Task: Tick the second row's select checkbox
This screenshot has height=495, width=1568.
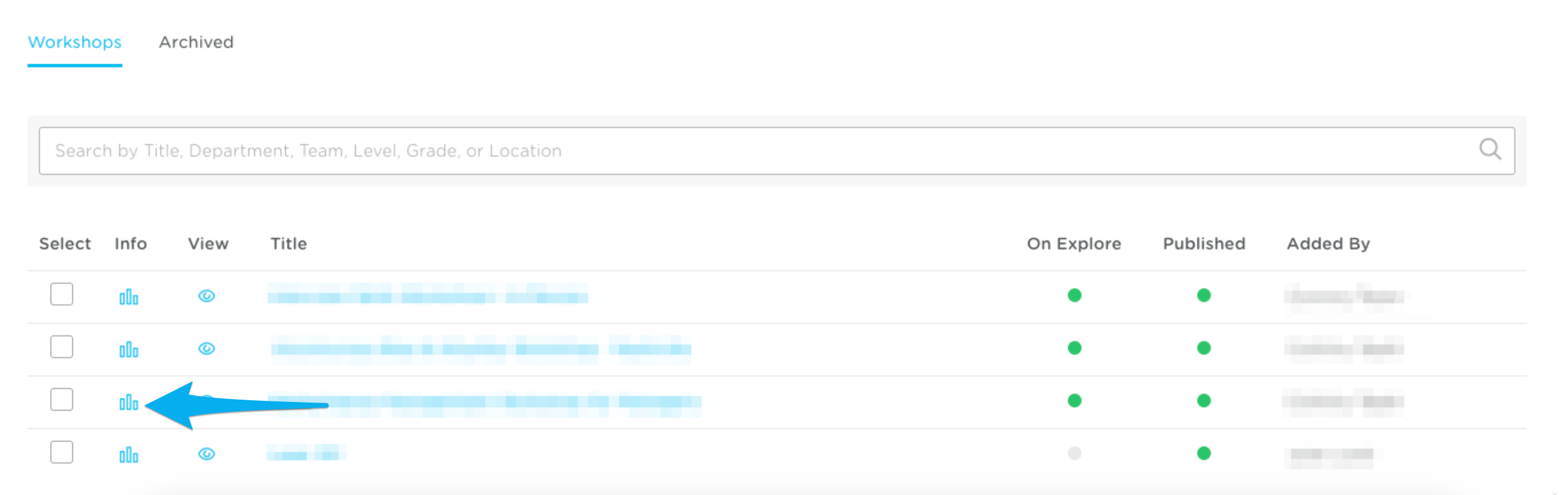Action: (x=61, y=346)
